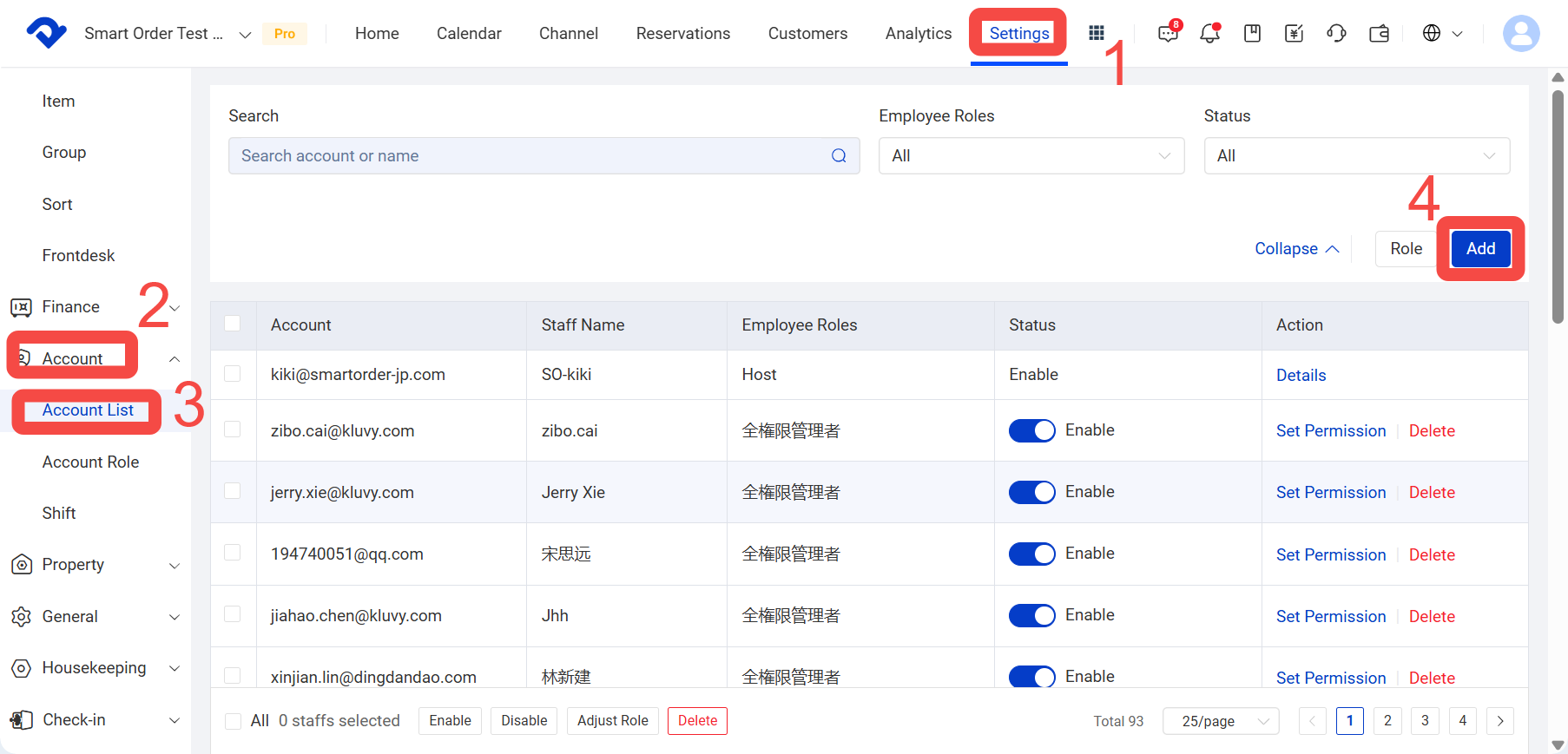Click the Role button
The width and height of the screenshot is (1568, 754).
[1406, 249]
